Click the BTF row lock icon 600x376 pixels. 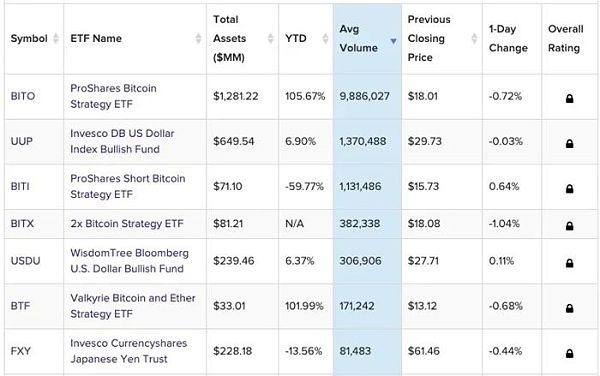click(x=569, y=308)
